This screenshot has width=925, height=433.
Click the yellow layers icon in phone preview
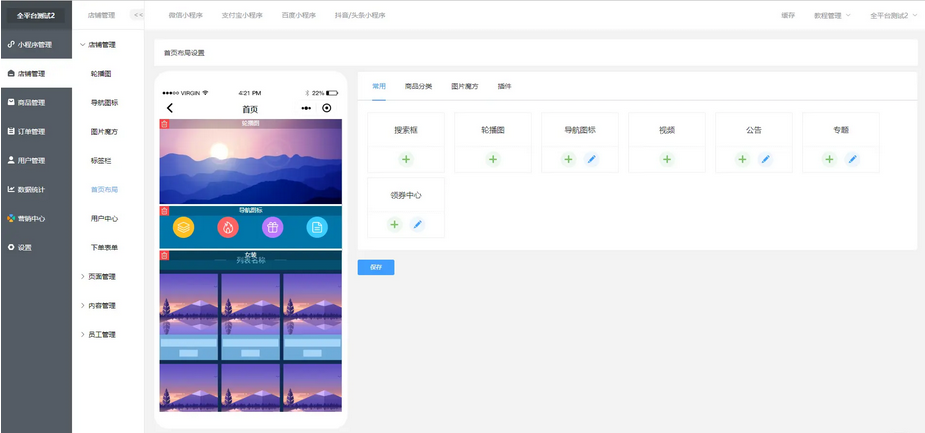[x=184, y=228]
